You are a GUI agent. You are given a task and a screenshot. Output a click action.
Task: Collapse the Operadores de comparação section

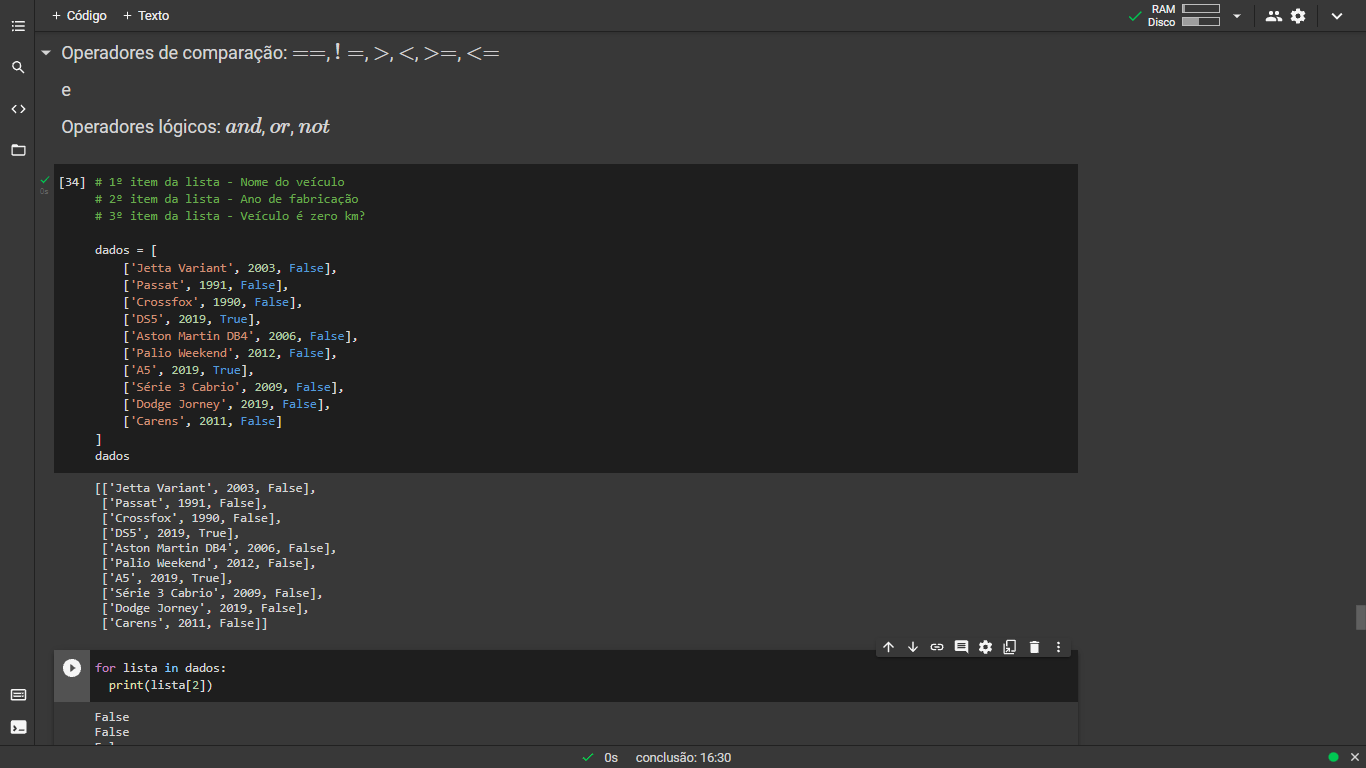click(45, 53)
